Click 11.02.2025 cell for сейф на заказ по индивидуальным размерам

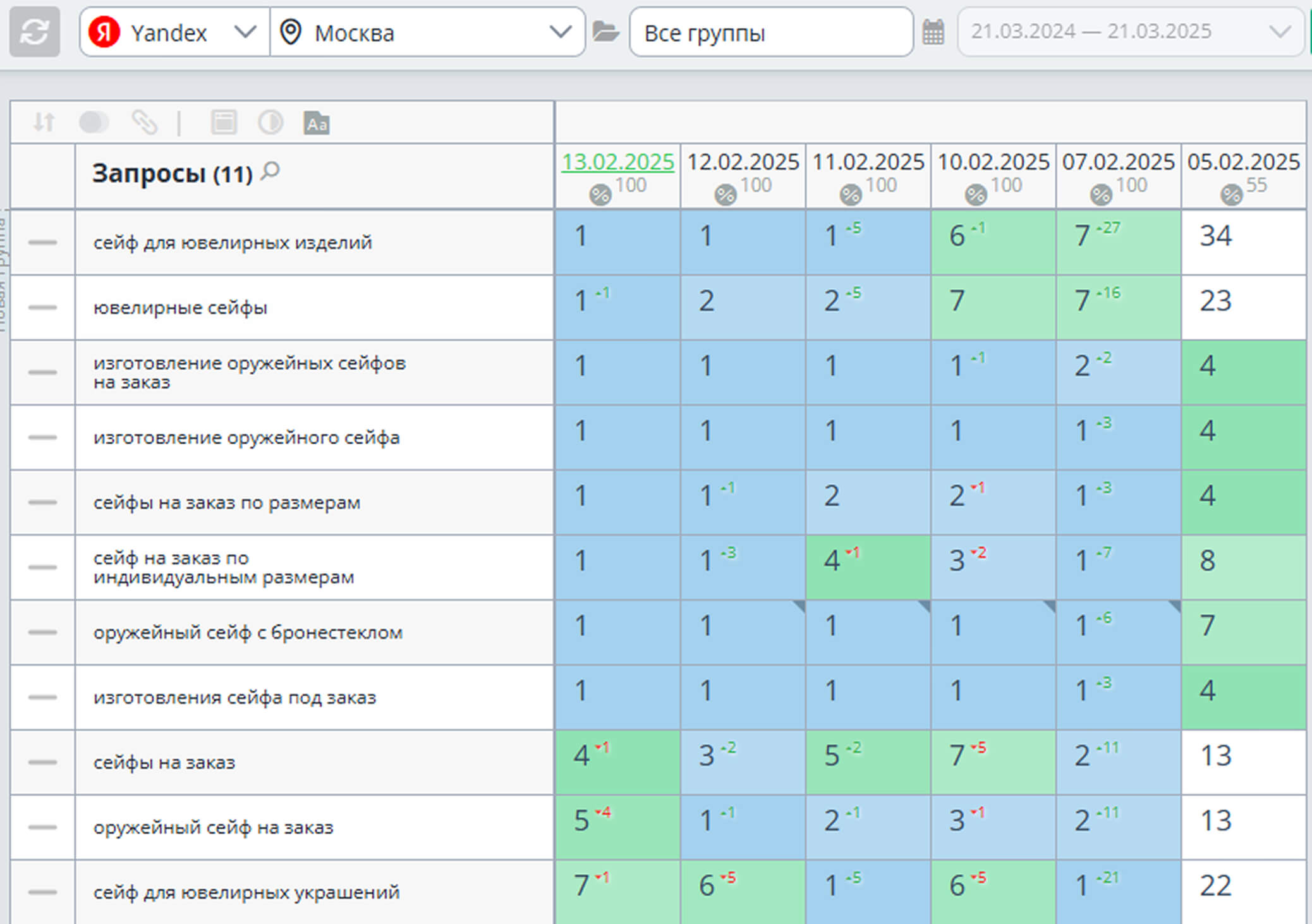868,567
